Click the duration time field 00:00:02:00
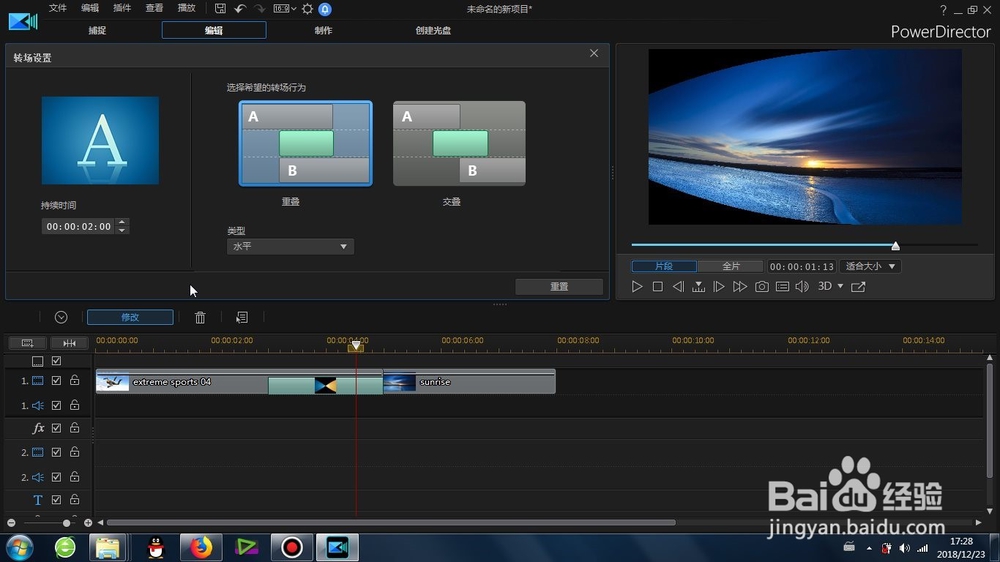The height and width of the screenshot is (562, 1000). (x=78, y=226)
